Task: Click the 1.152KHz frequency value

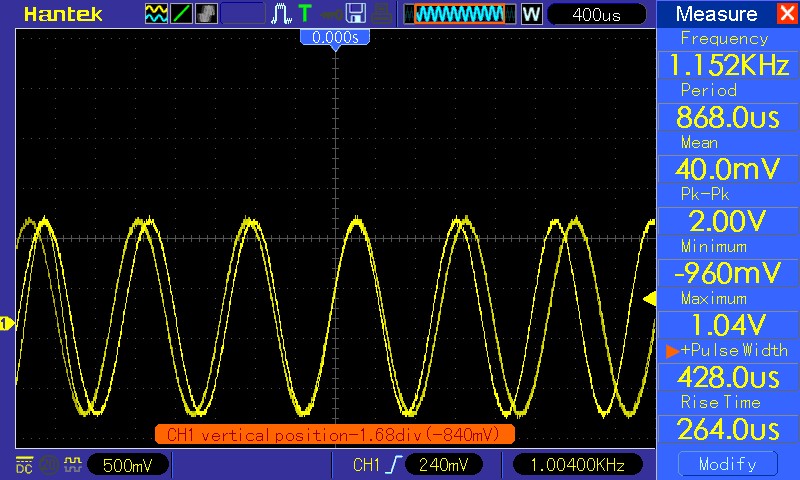Action: pyautogui.click(x=729, y=65)
